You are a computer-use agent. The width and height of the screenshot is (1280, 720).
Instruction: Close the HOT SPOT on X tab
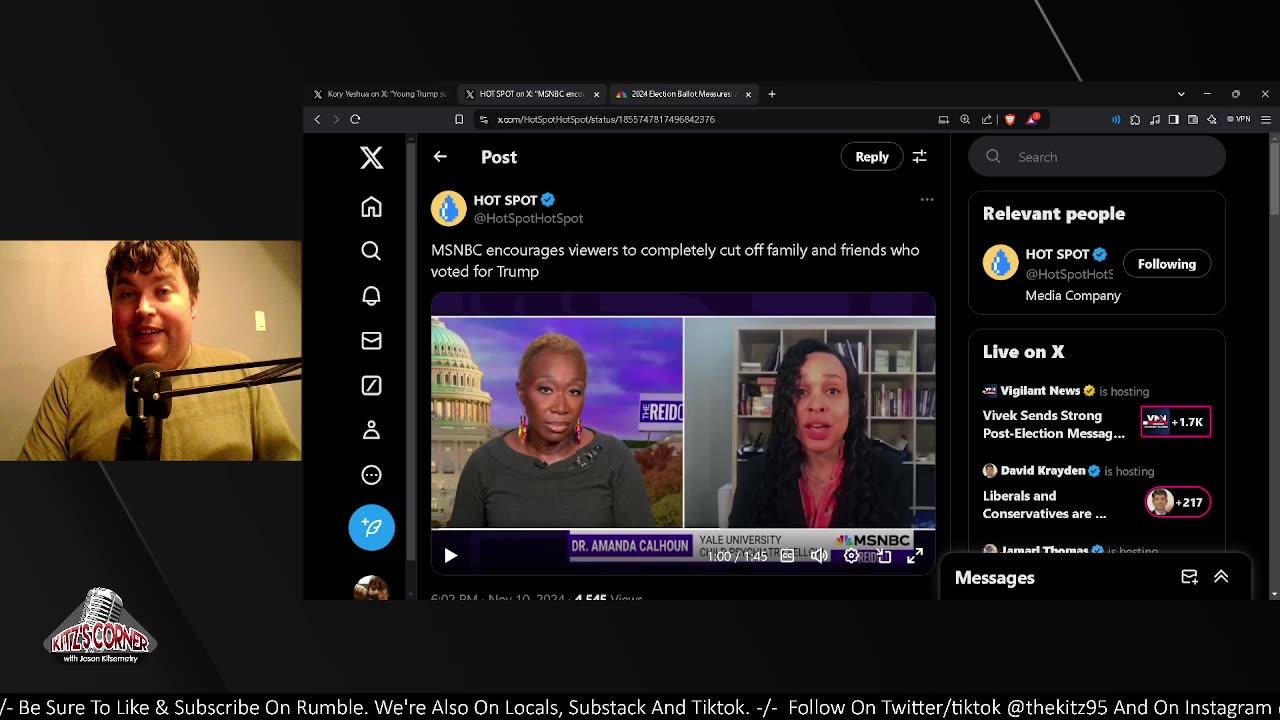point(597,94)
